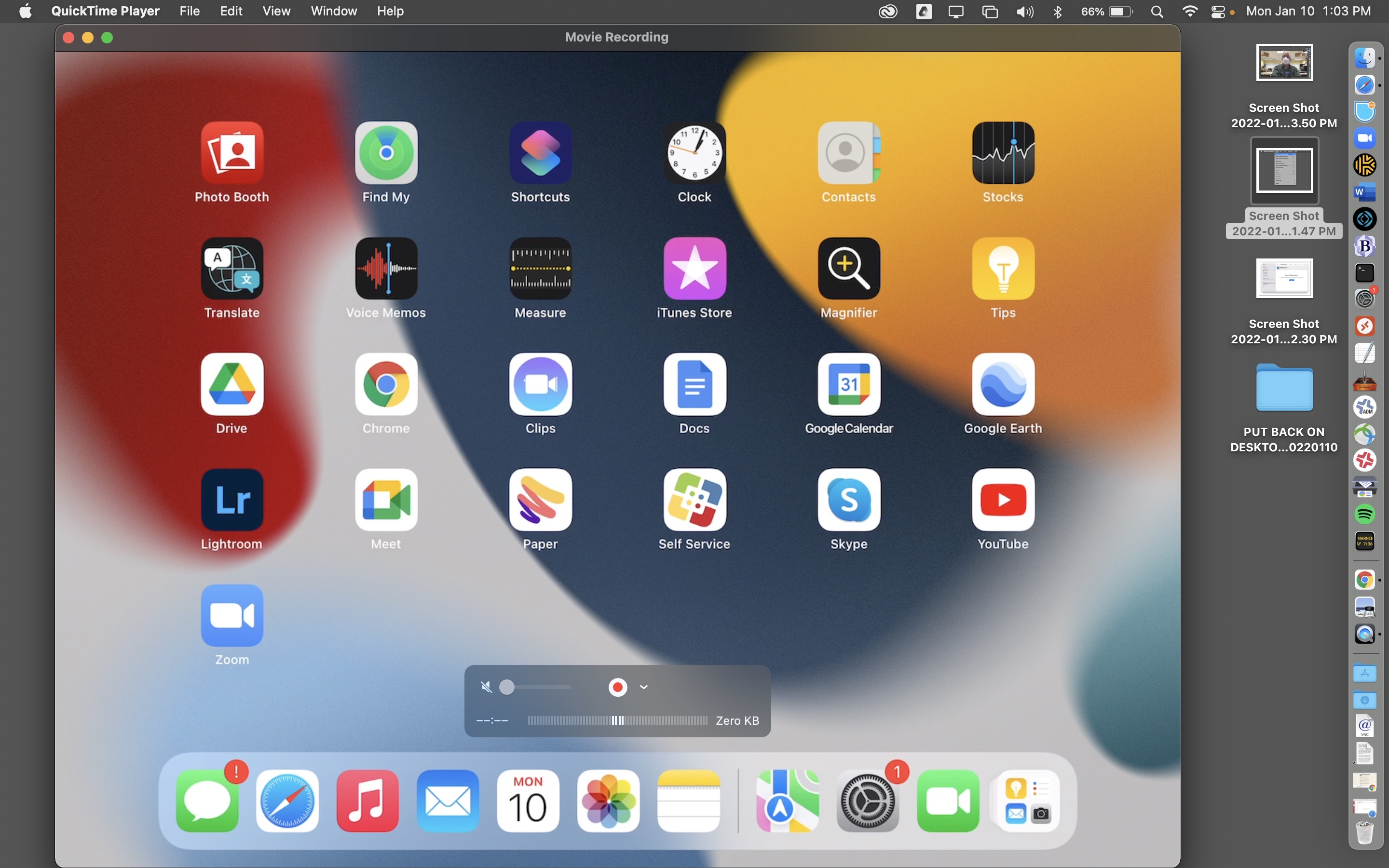Screen dimensions: 1389x868
Task: Click the Google Earth icon
Action: click(x=1003, y=384)
